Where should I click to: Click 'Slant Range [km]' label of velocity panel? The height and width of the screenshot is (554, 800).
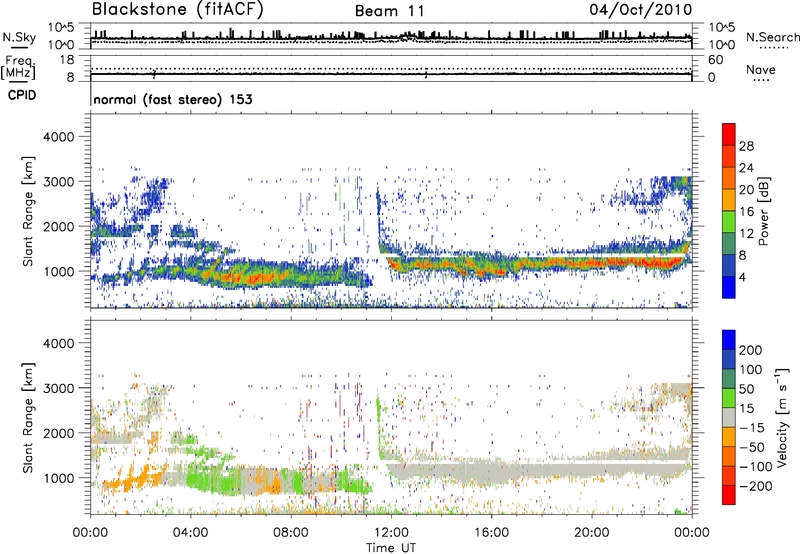point(28,417)
